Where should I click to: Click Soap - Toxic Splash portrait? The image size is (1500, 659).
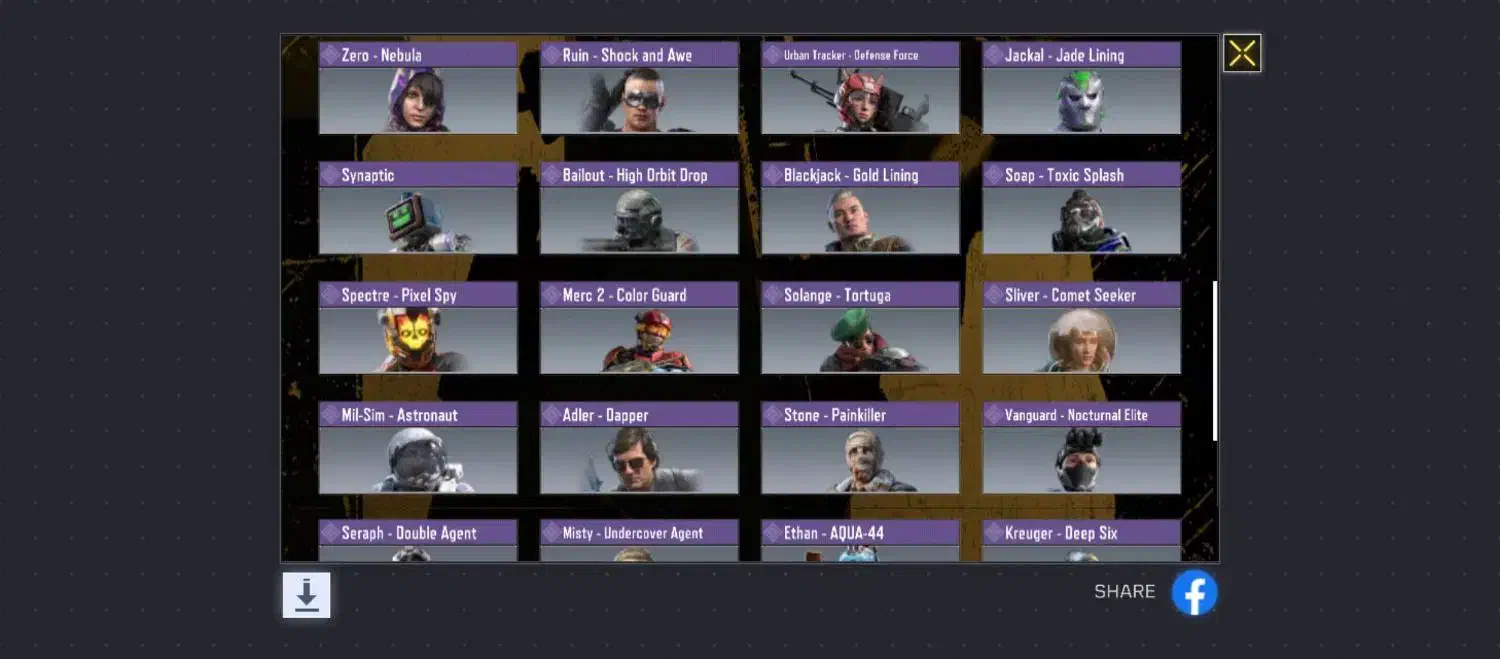click(1081, 220)
